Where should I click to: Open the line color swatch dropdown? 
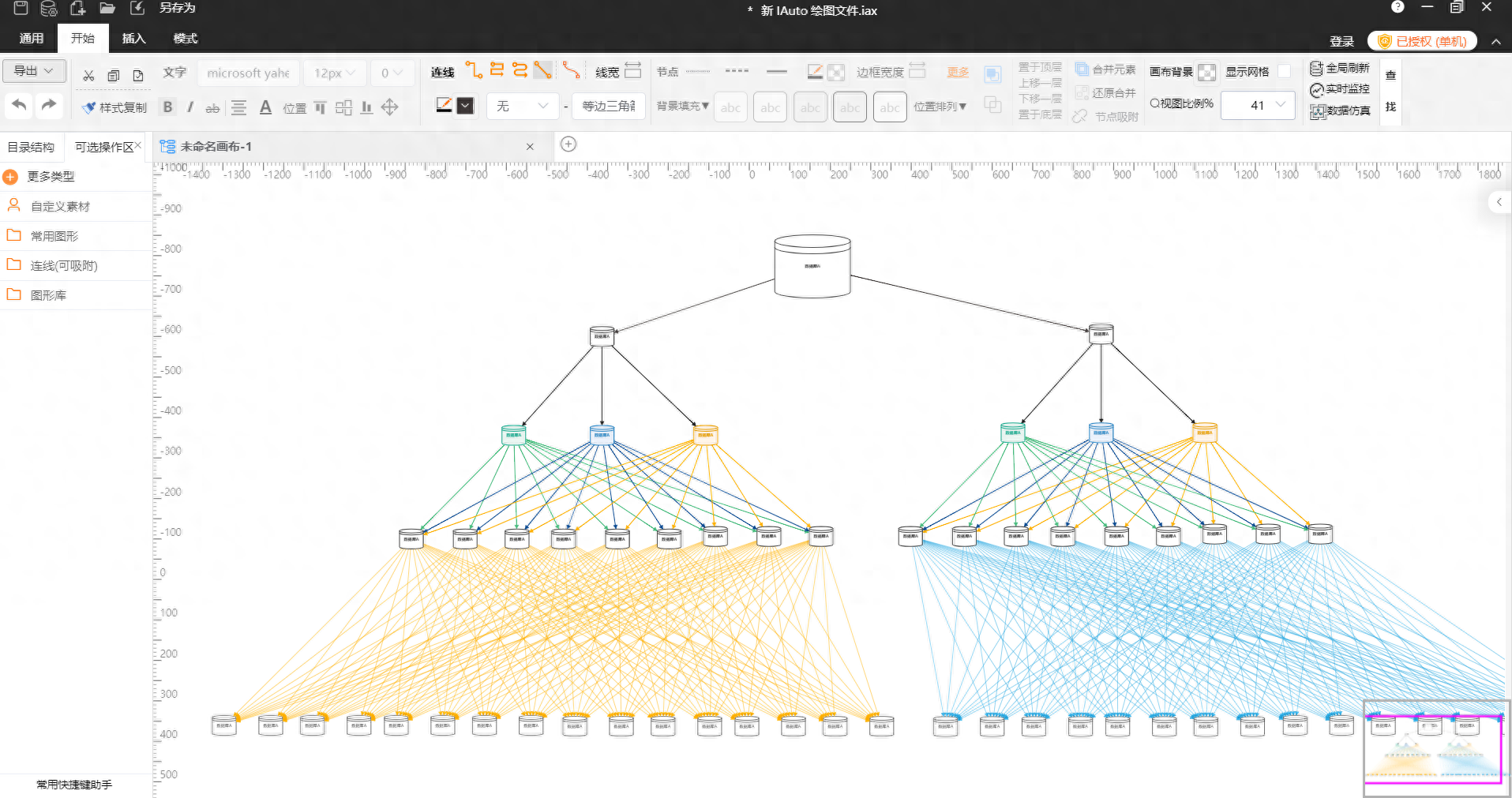(x=466, y=106)
